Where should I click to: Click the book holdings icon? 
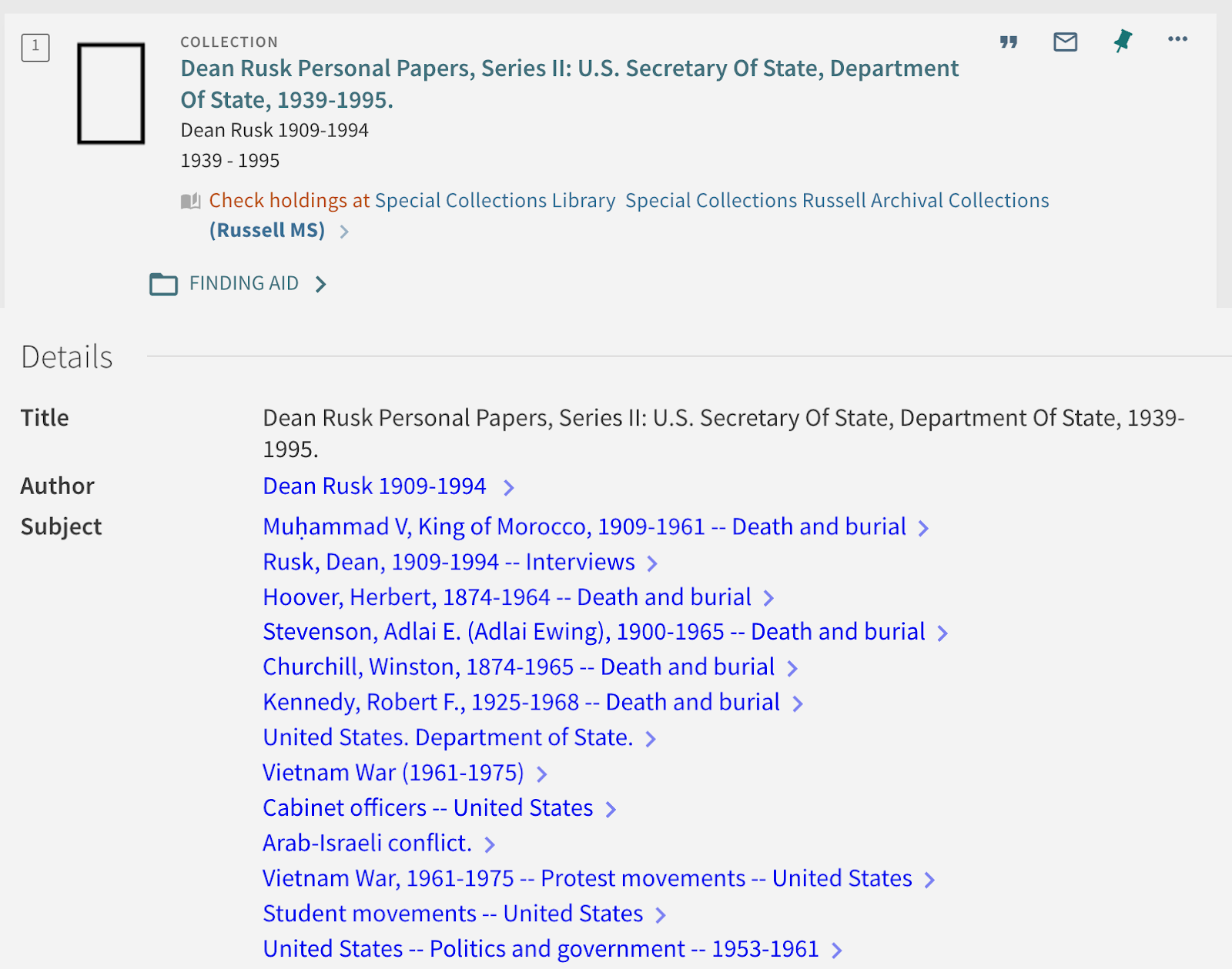point(190,202)
